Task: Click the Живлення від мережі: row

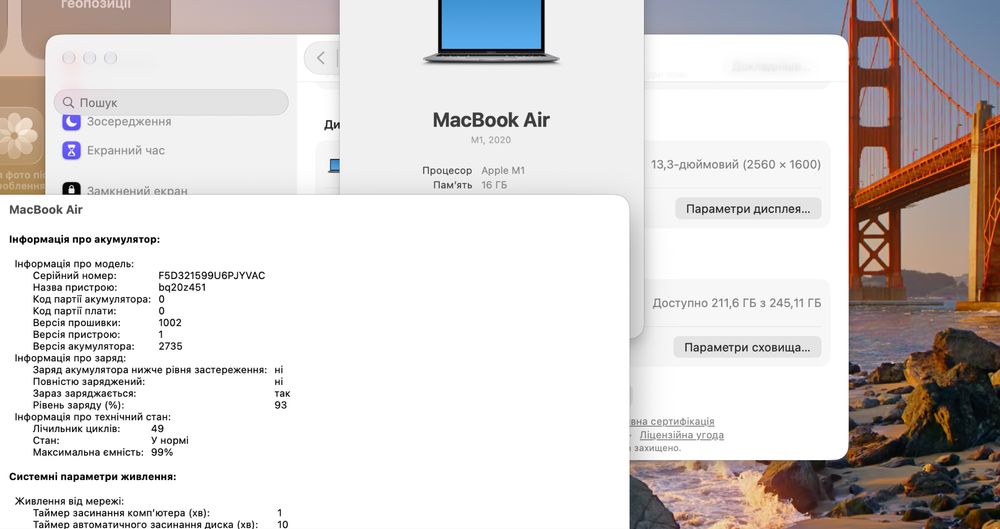Action: pos(70,501)
